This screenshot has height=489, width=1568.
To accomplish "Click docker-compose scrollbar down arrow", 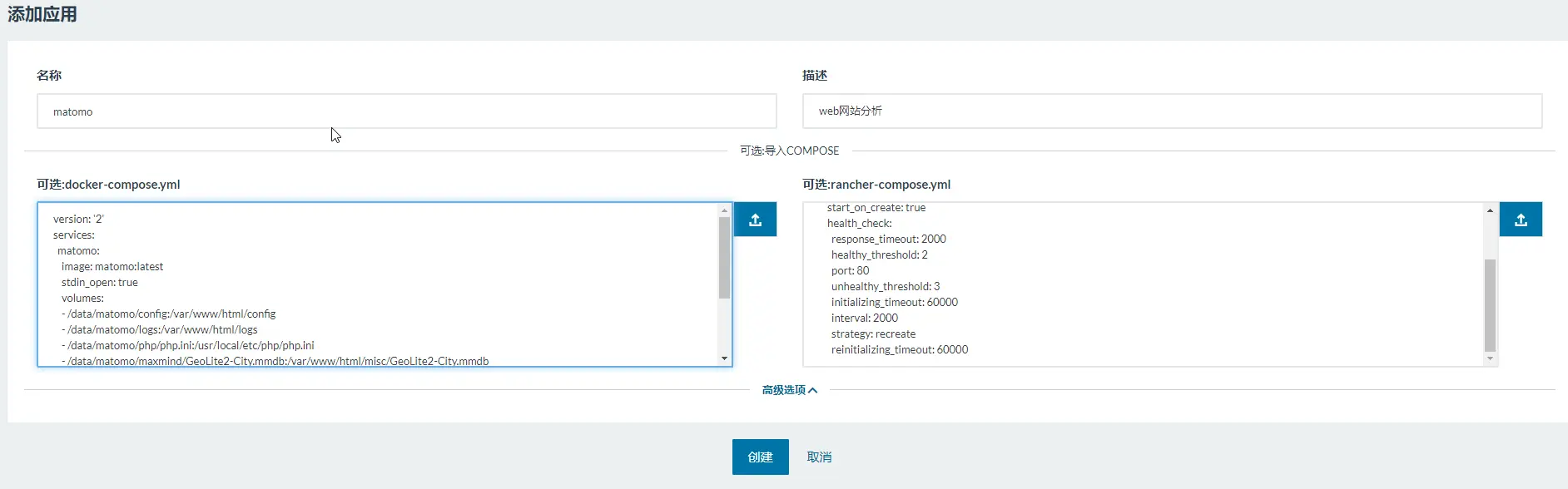I will tap(724, 358).
